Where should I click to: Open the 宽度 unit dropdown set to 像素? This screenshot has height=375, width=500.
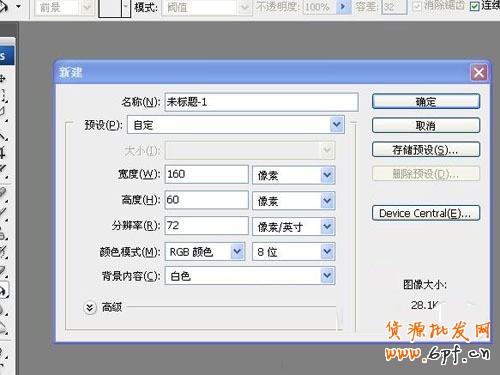(x=293, y=175)
